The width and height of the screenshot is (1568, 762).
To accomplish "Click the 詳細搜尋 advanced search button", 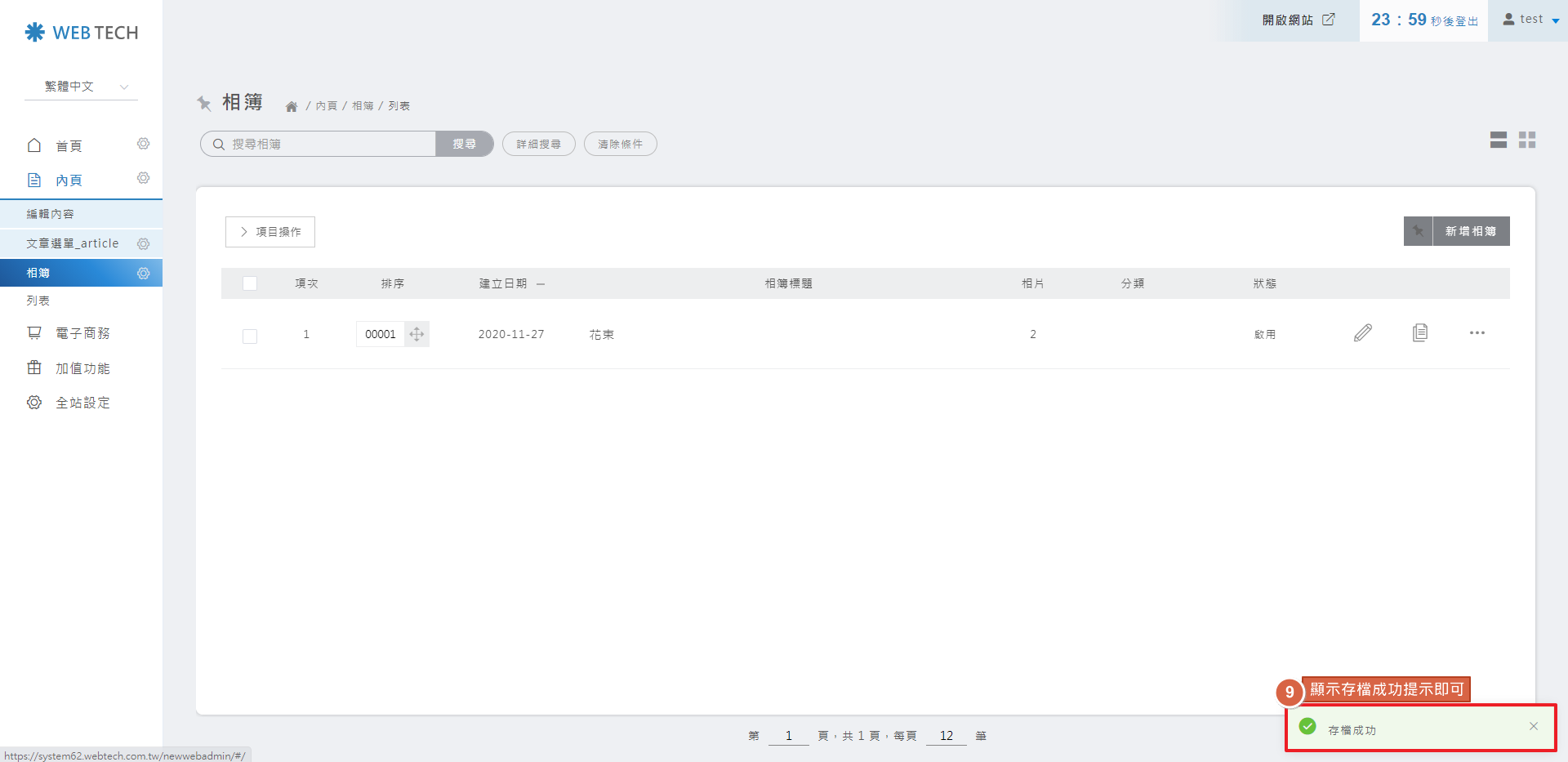I will pyautogui.click(x=538, y=144).
